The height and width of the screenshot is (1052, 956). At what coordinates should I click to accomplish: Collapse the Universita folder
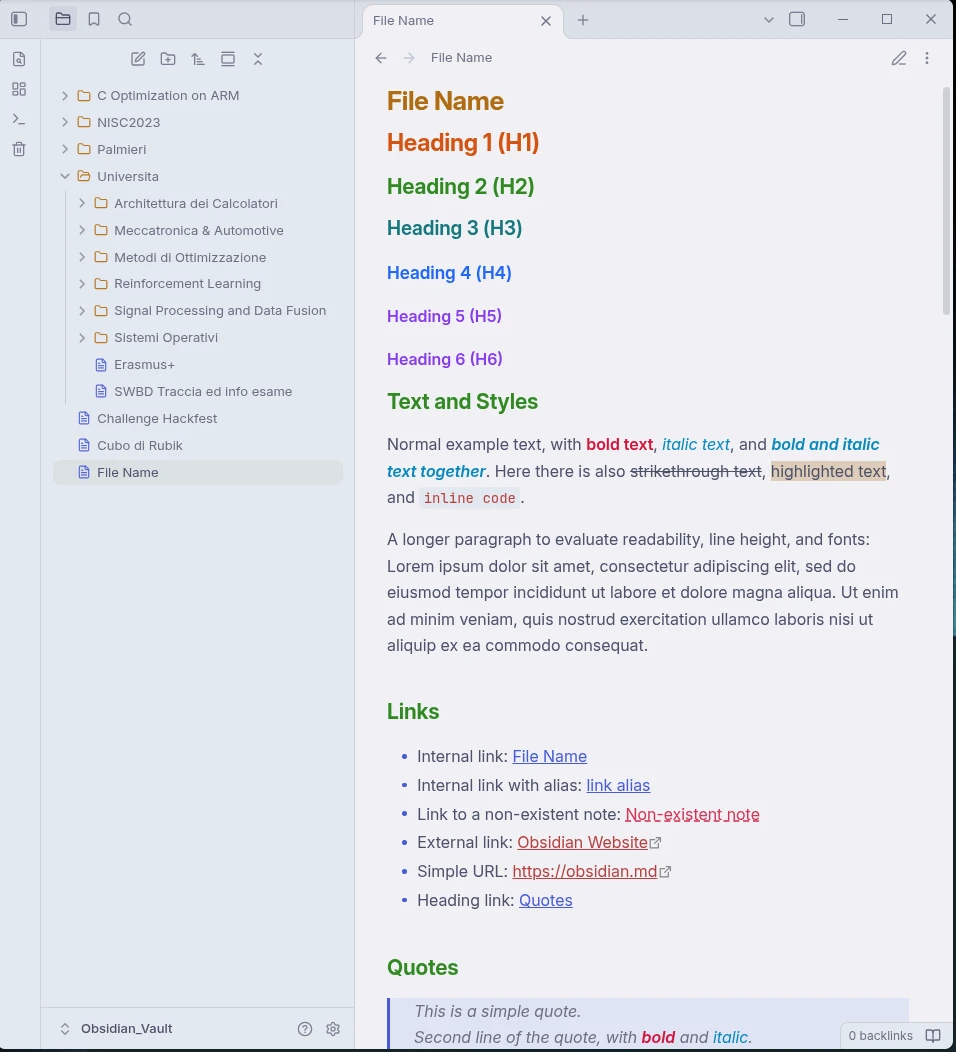point(65,176)
